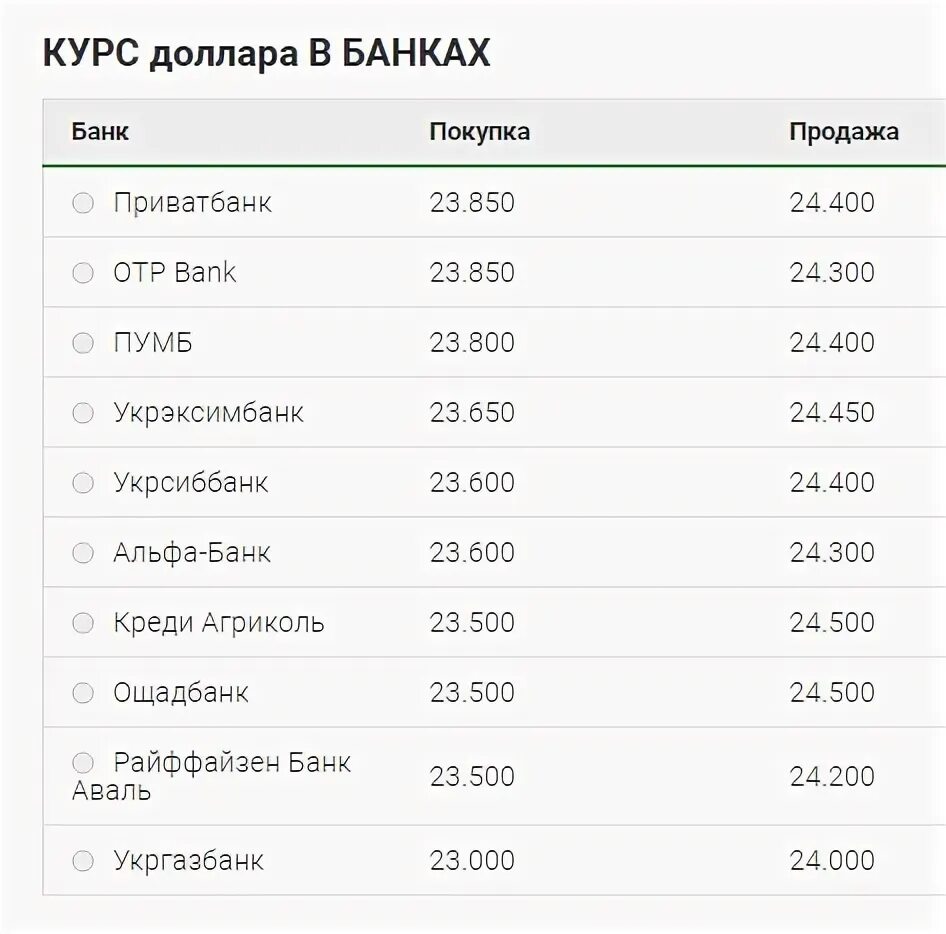
Task: Click the Укргазбанк bank name
Action: (x=189, y=861)
